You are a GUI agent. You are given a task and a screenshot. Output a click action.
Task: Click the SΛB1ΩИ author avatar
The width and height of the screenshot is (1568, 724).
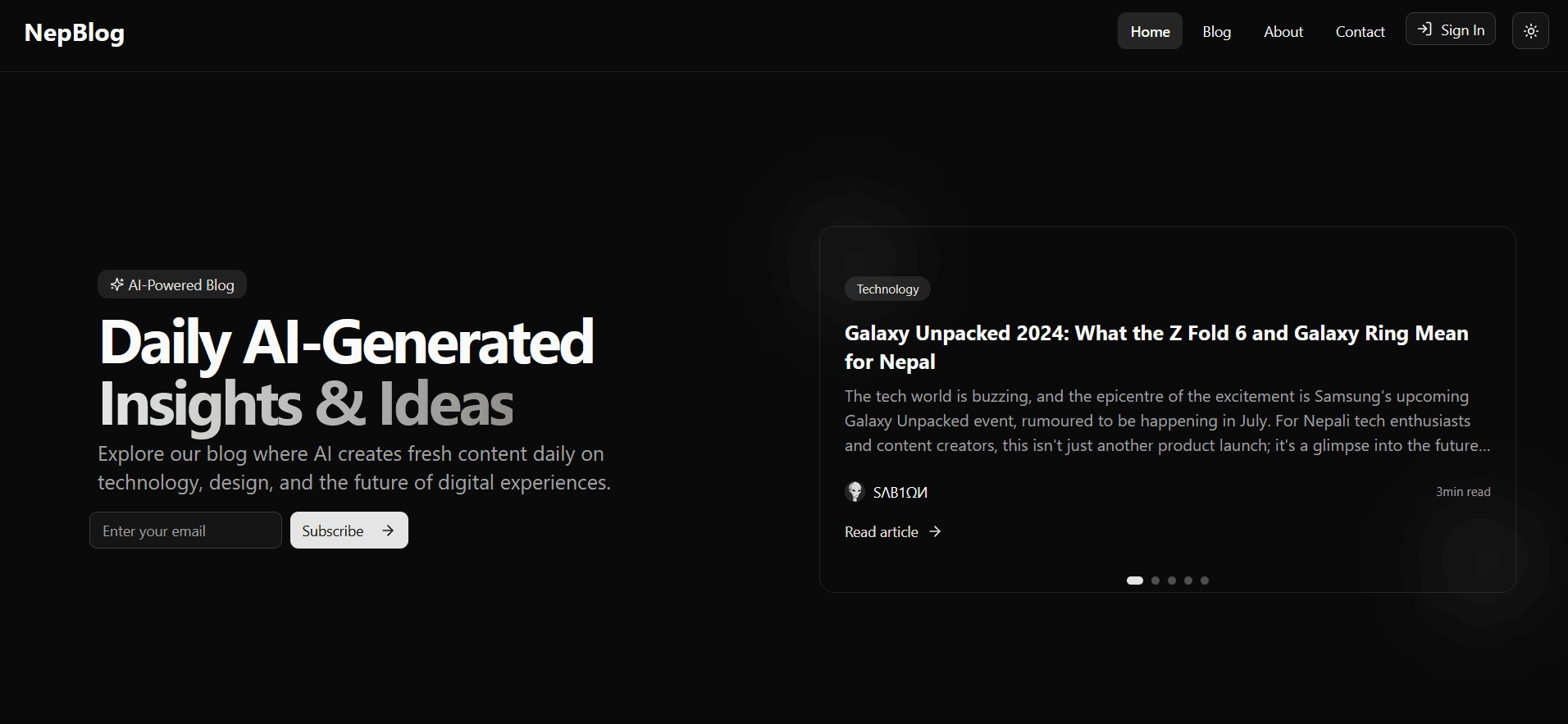(x=855, y=491)
